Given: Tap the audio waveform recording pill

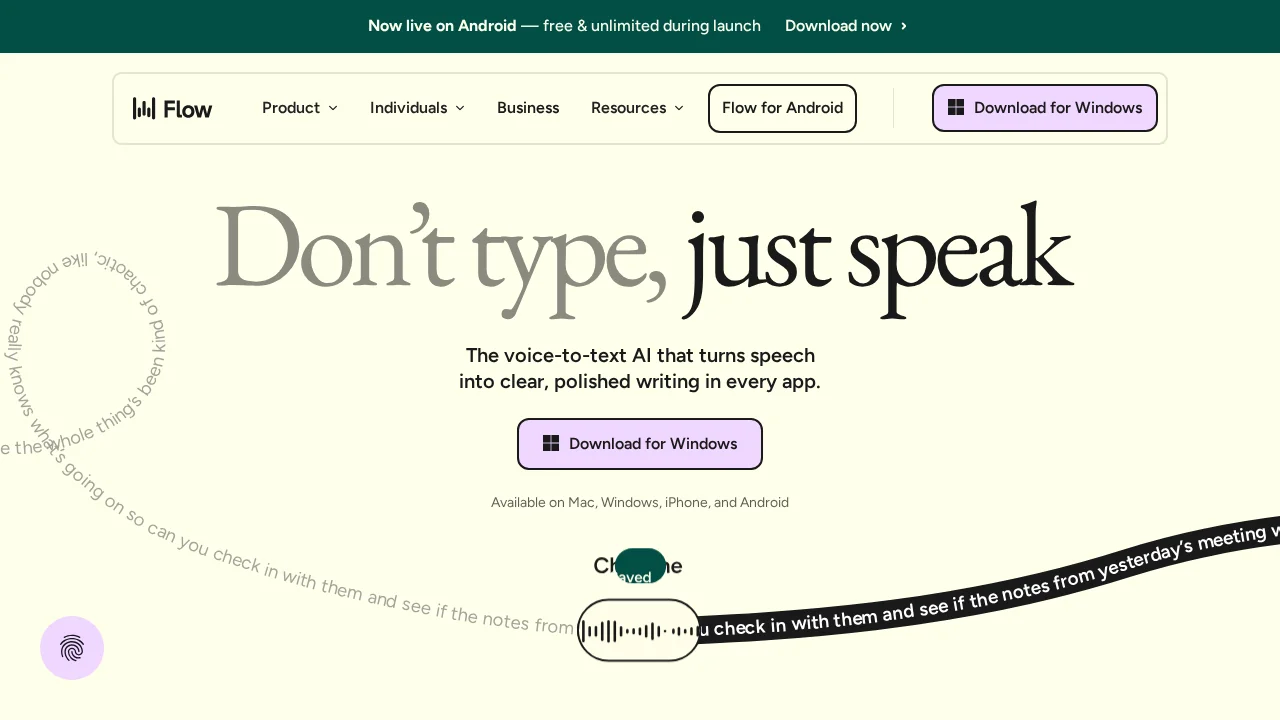Looking at the screenshot, I should point(639,630).
